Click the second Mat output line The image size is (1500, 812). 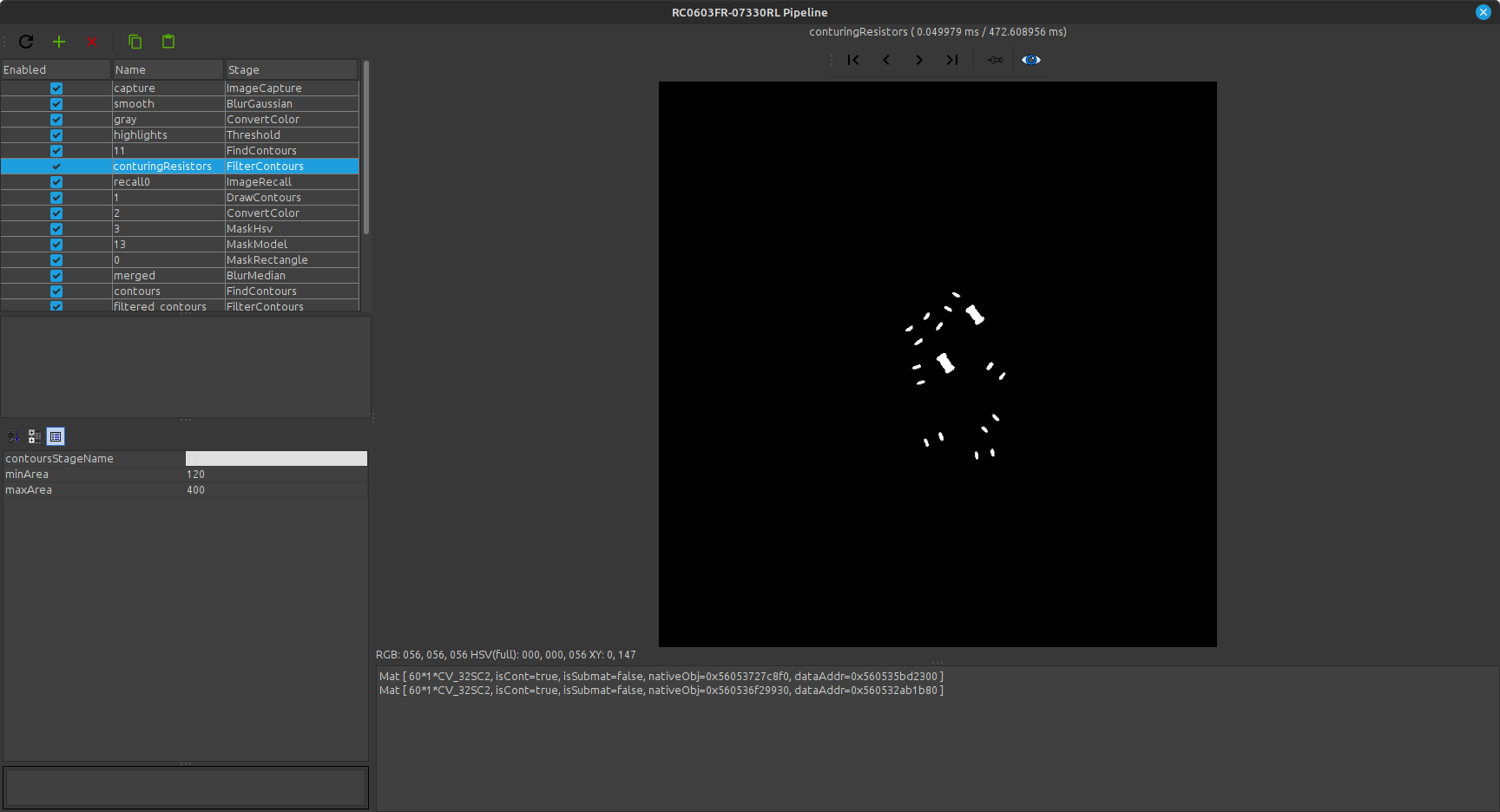661,691
